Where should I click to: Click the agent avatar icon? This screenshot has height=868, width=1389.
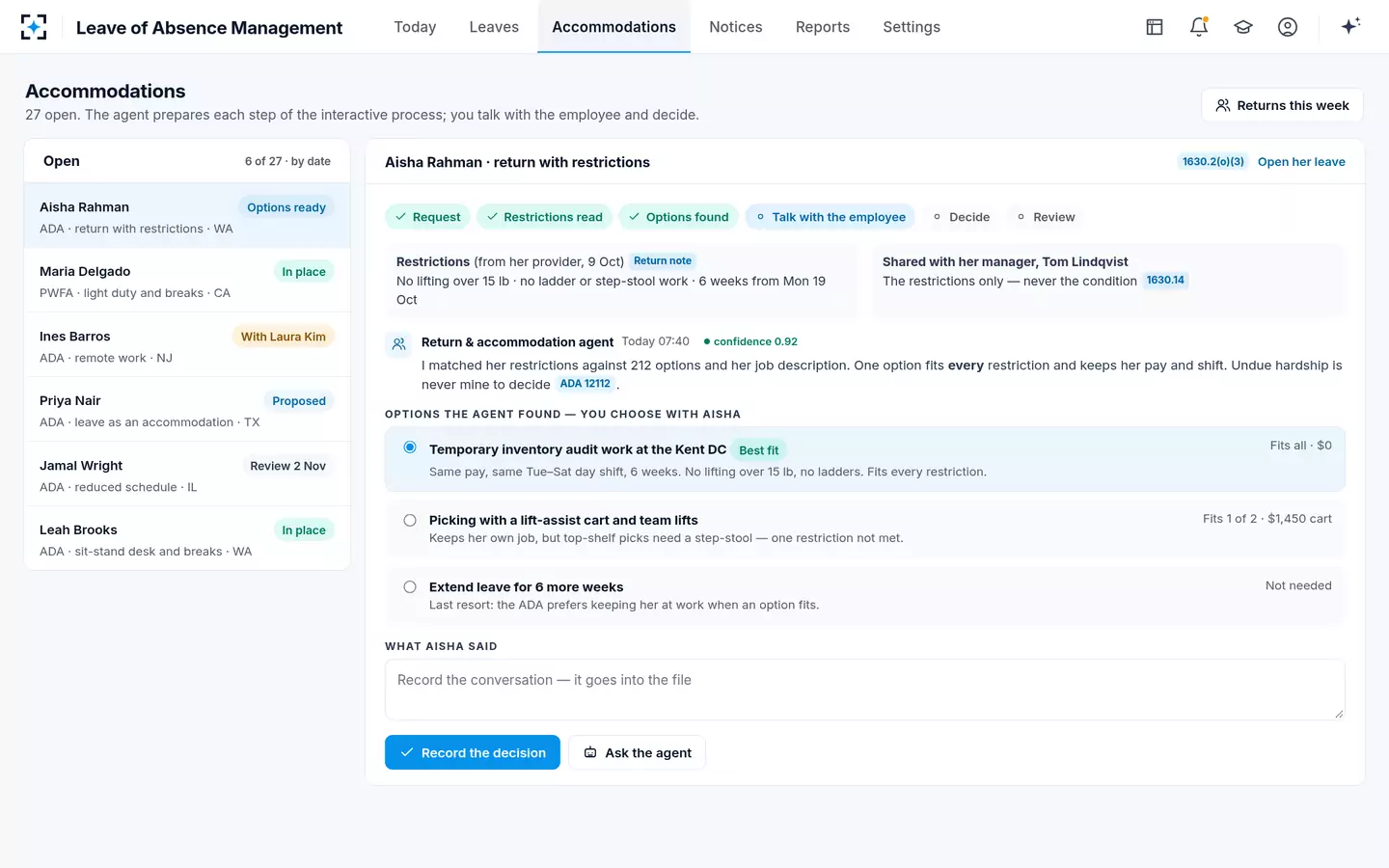(x=398, y=343)
